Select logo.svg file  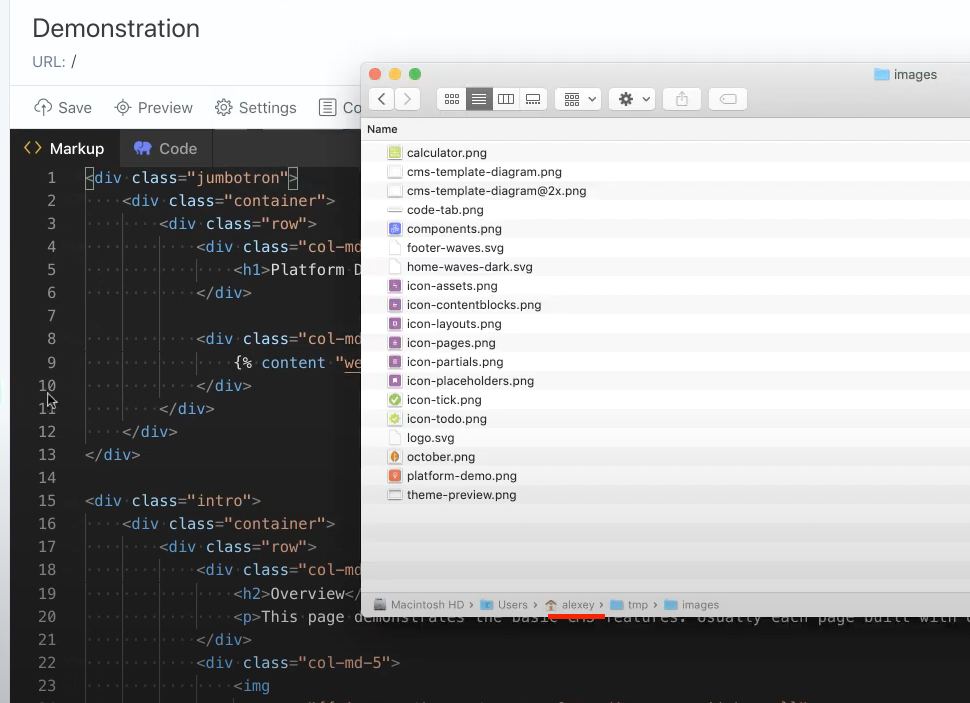(x=430, y=438)
